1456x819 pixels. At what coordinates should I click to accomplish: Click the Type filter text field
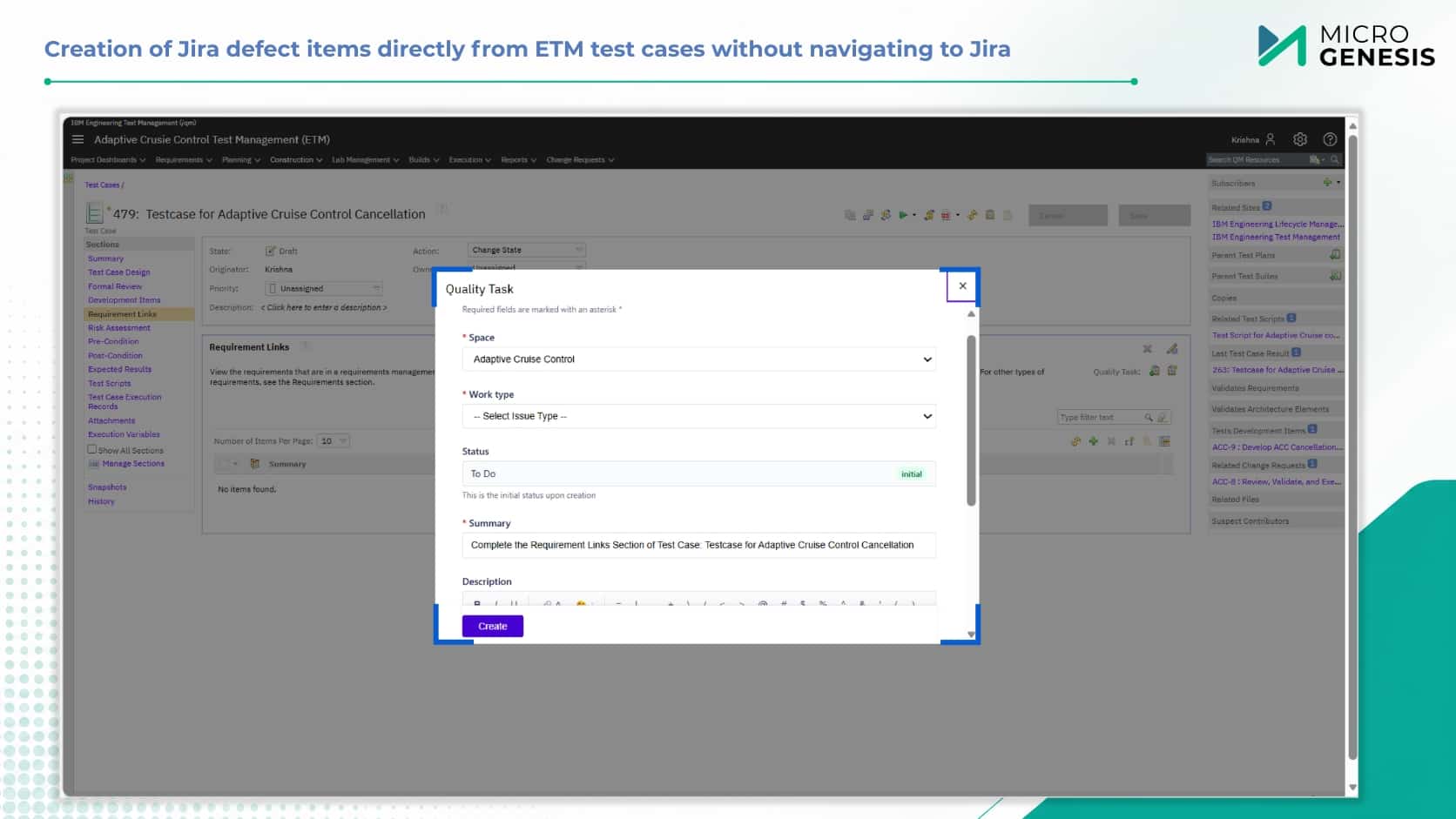coord(1100,418)
